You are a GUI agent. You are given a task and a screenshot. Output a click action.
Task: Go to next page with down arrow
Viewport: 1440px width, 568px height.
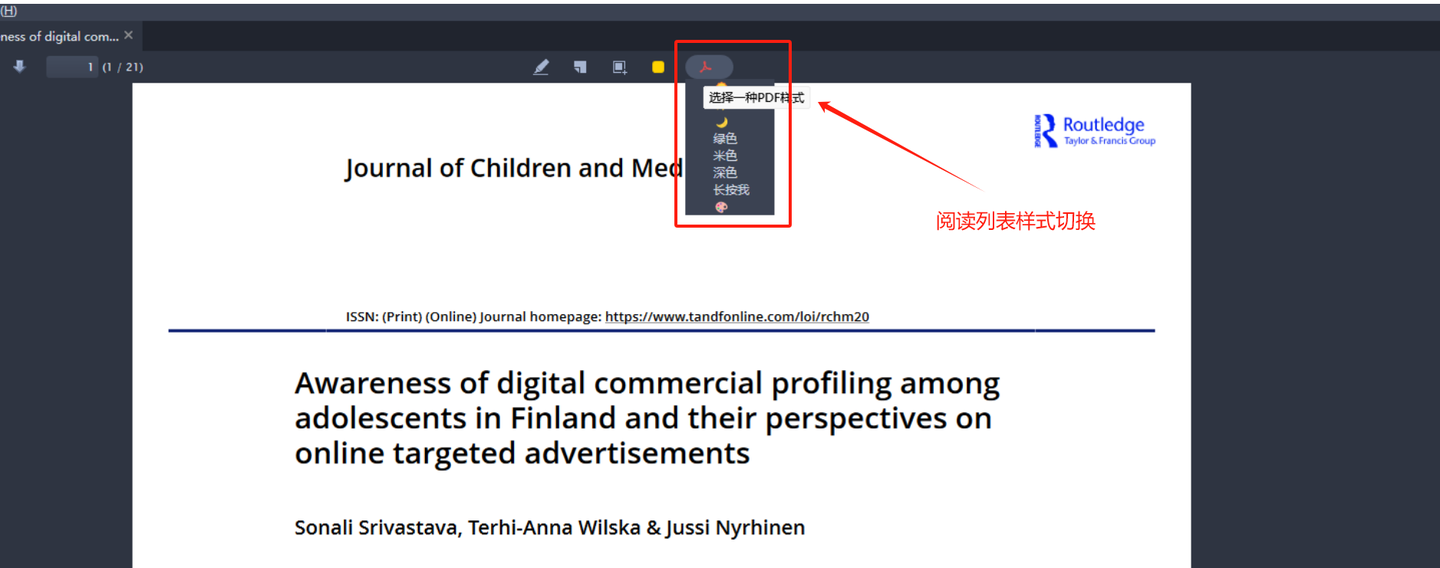tap(19, 67)
